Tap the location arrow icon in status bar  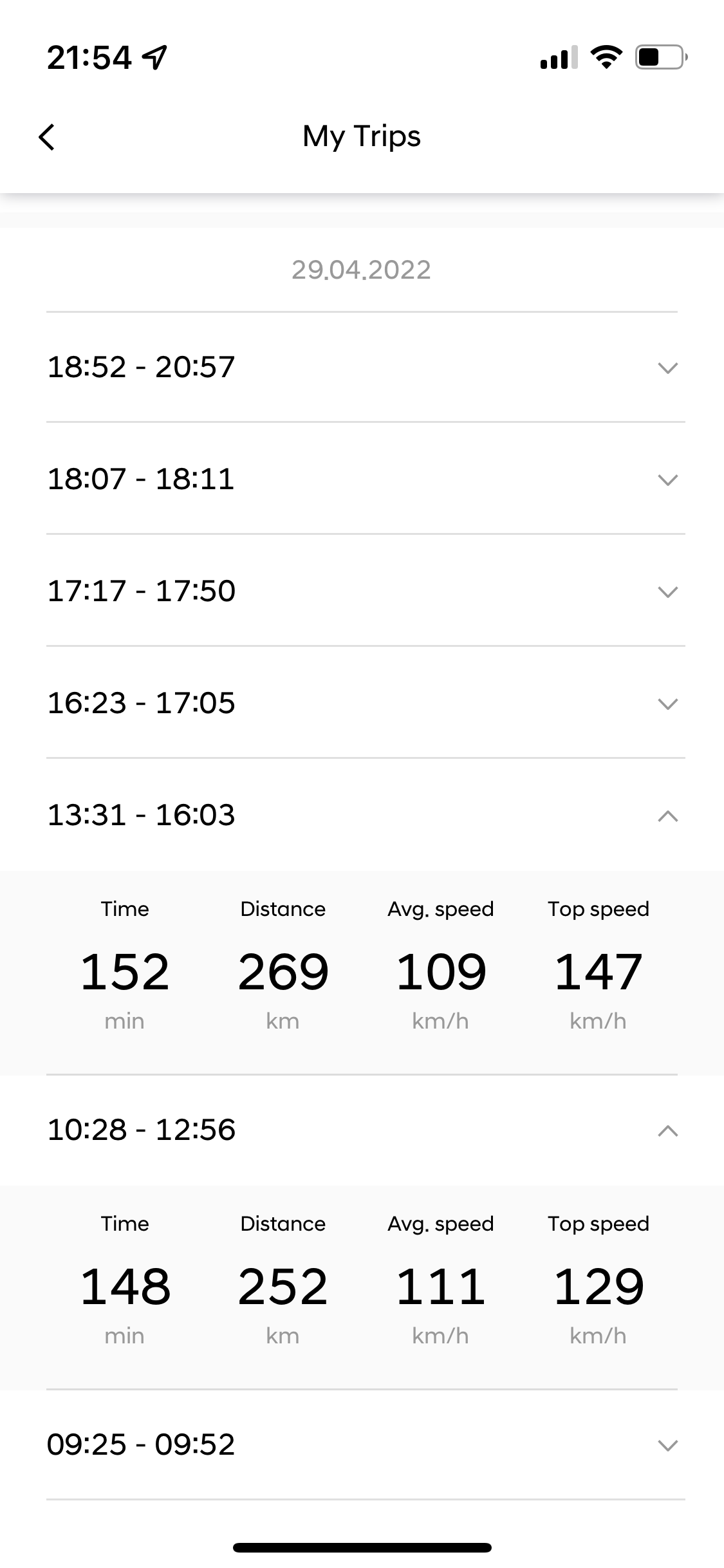(x=154, y=58)
